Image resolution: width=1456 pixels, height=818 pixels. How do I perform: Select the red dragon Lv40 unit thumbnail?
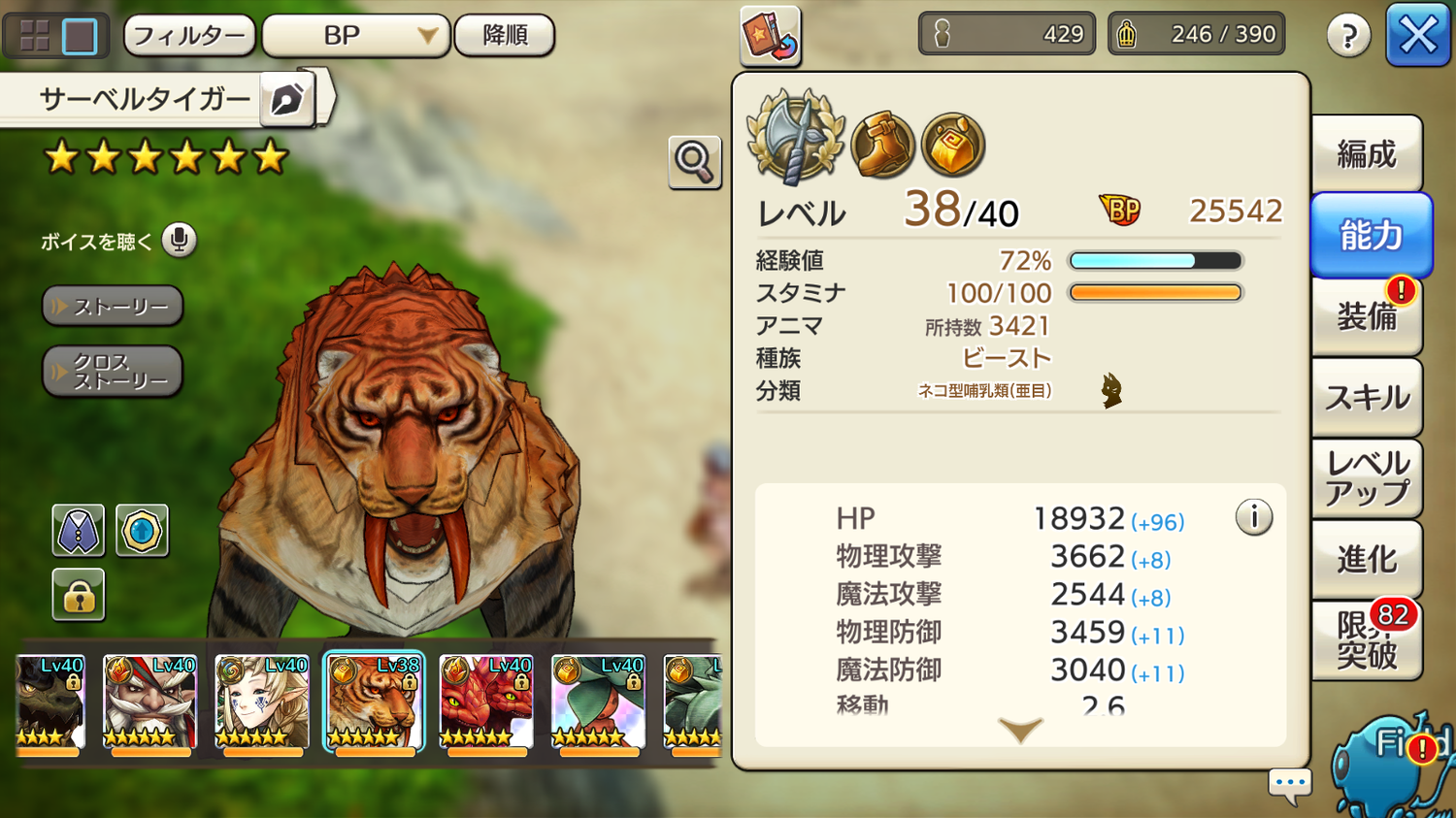485,703
